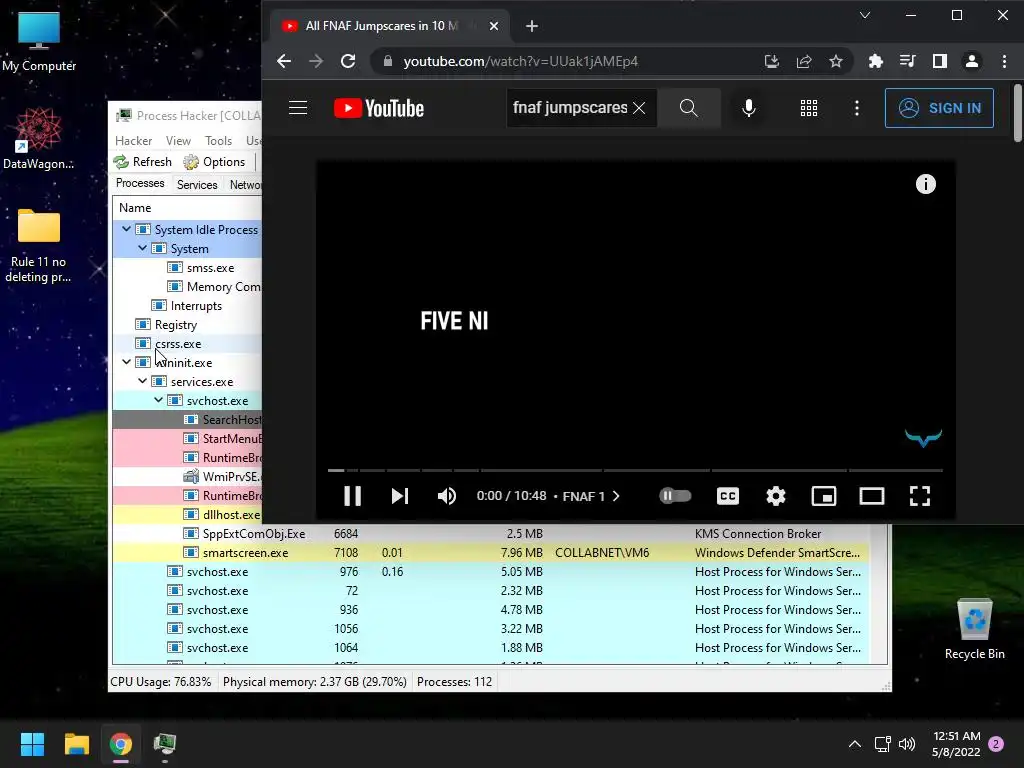Toggle the autoplay switch in the player
The height and width of the screenshot is (768, 1024).
coord(675,496)
